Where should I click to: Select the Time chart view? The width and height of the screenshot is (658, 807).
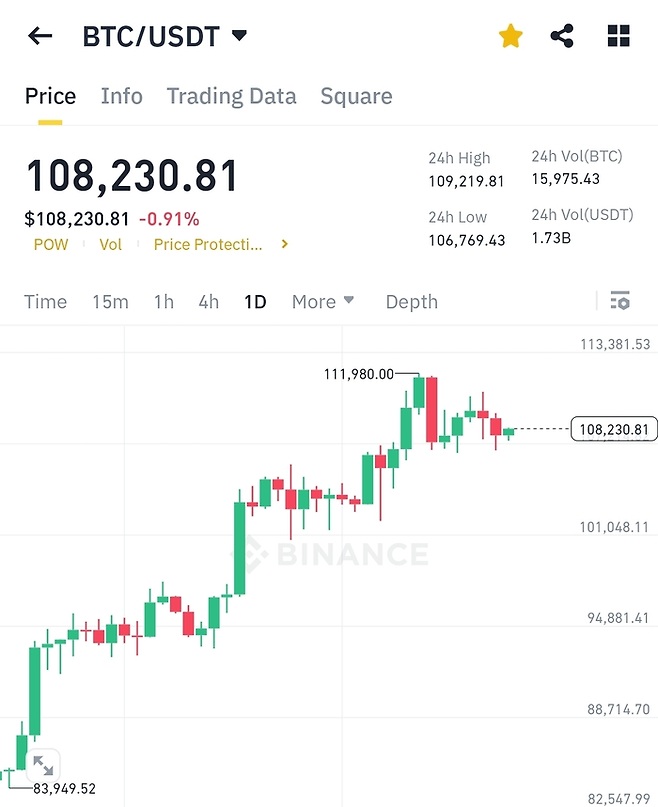(45, 301)
